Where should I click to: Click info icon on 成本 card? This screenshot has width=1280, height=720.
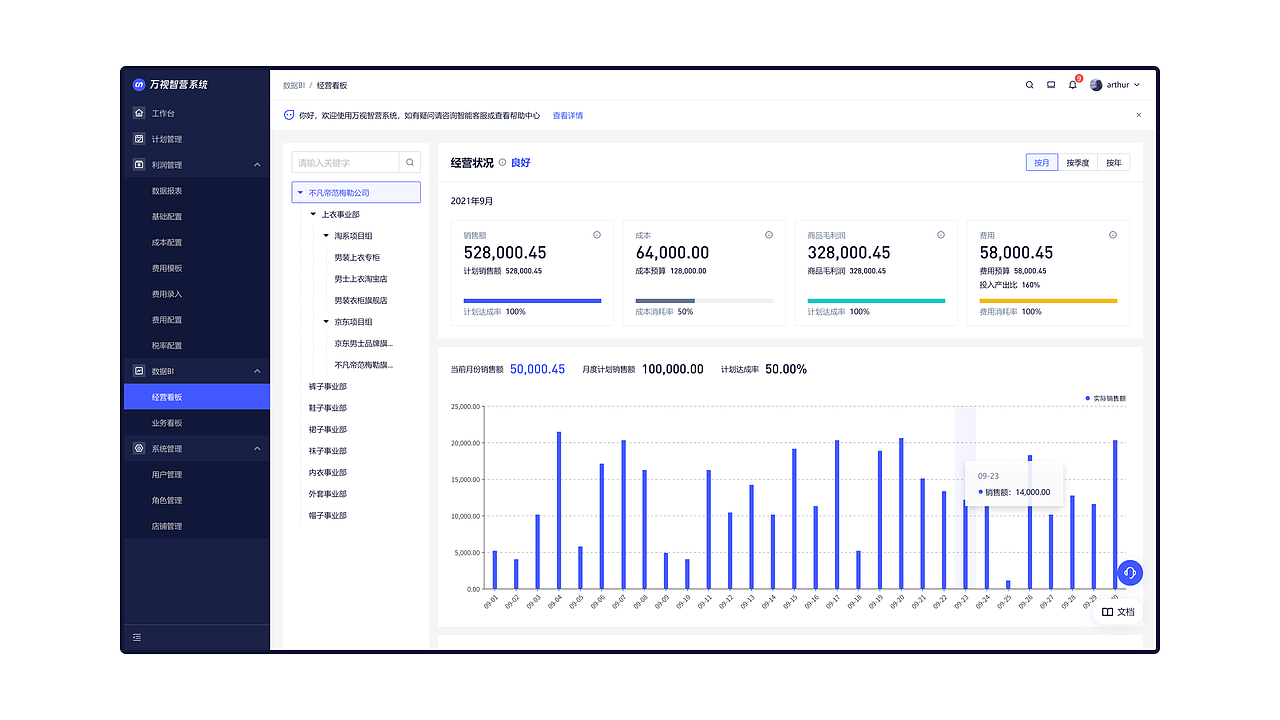(769, 235)
